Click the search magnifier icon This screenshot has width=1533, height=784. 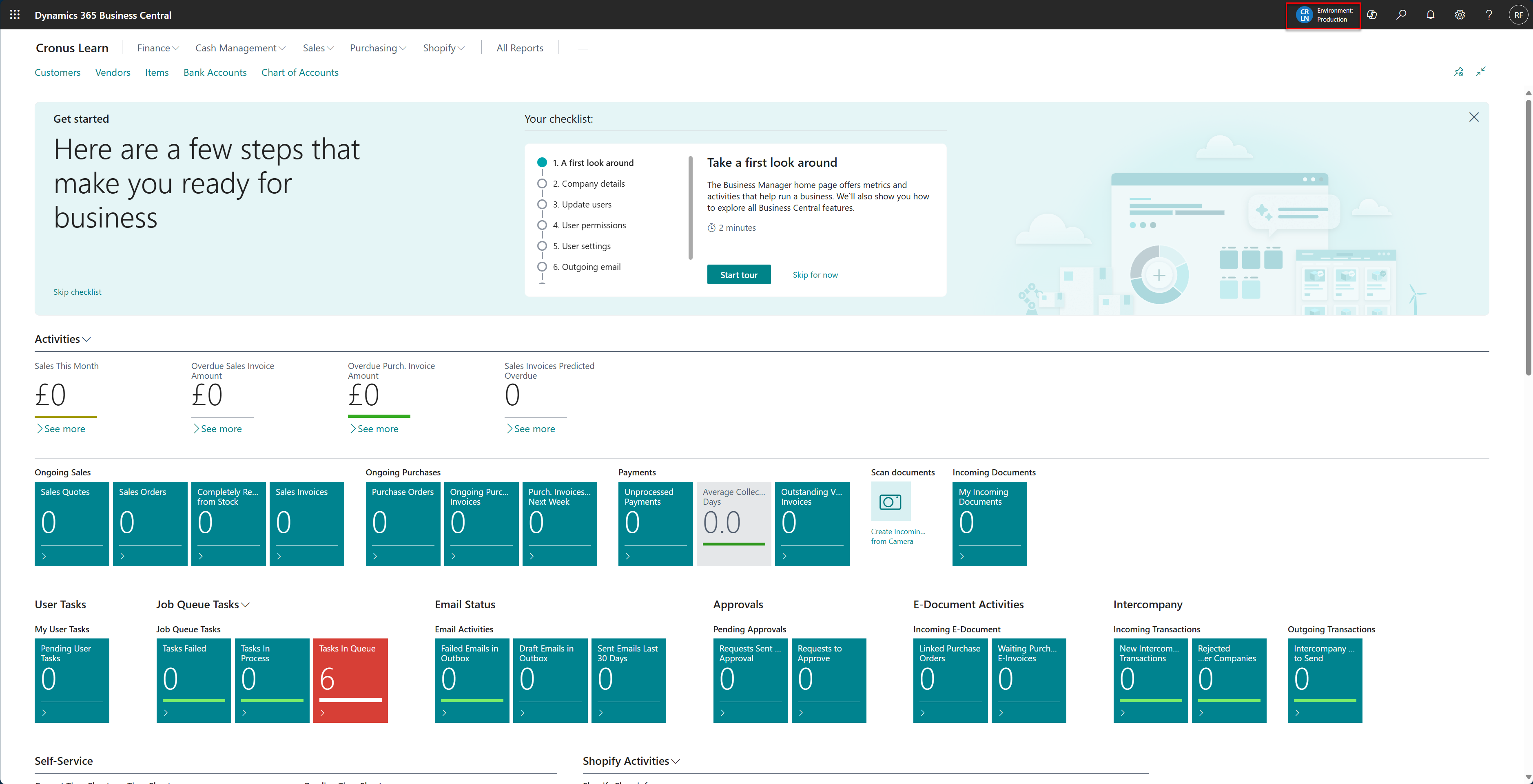[x=1401, y=15]
